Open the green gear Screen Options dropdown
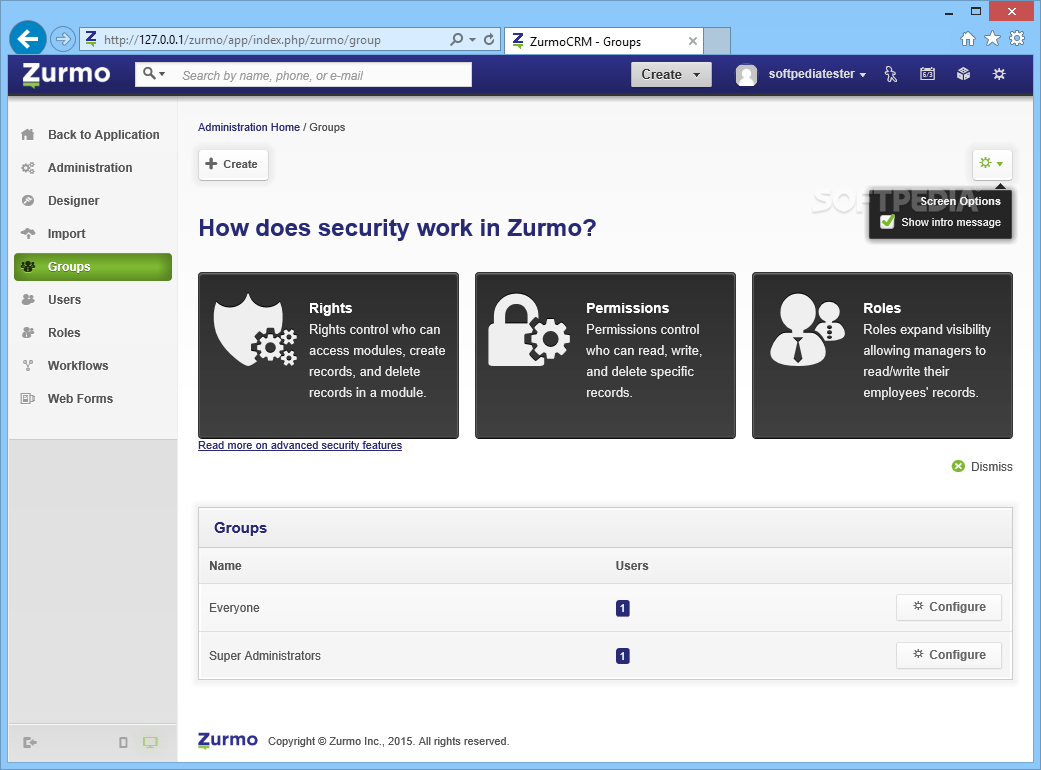1041x770 pixels. coord(992,164)
